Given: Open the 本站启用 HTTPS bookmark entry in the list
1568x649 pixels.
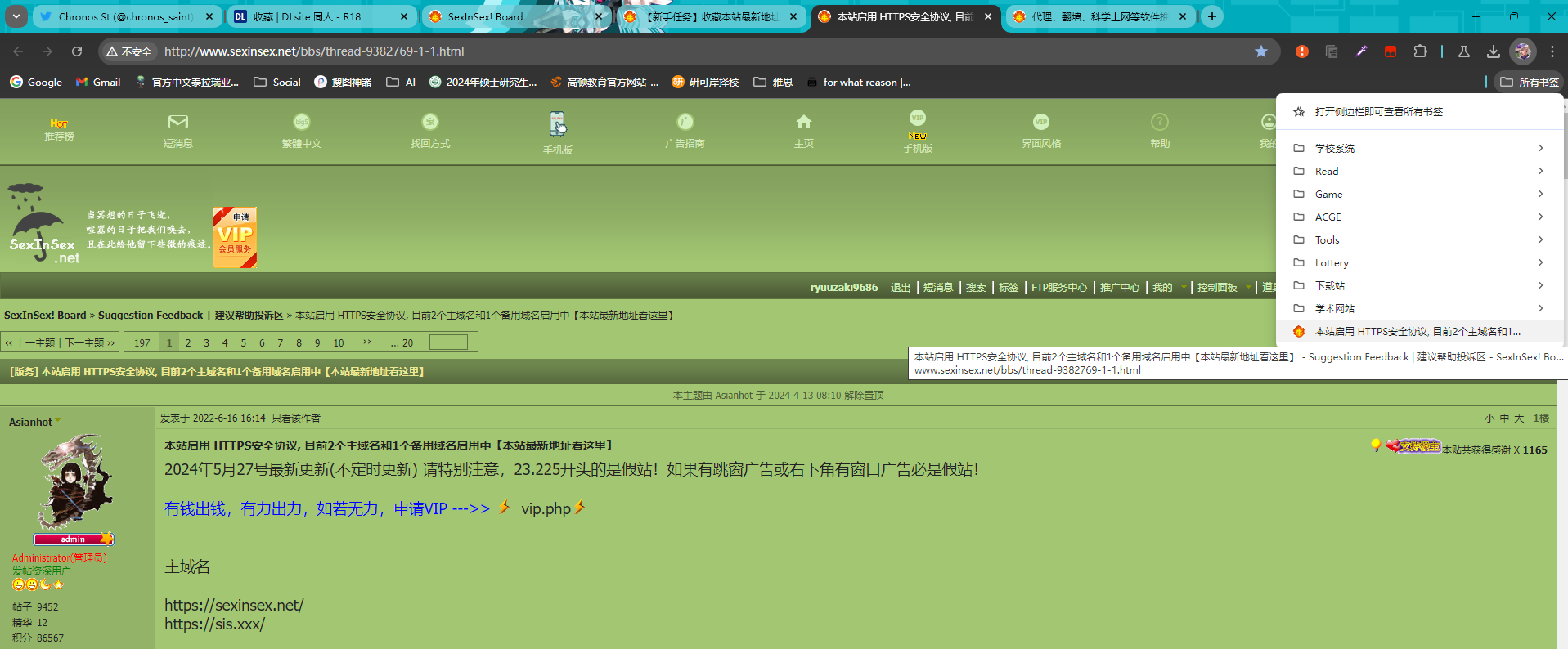Looking at the screenshot, I should (x=1420, y=331).
